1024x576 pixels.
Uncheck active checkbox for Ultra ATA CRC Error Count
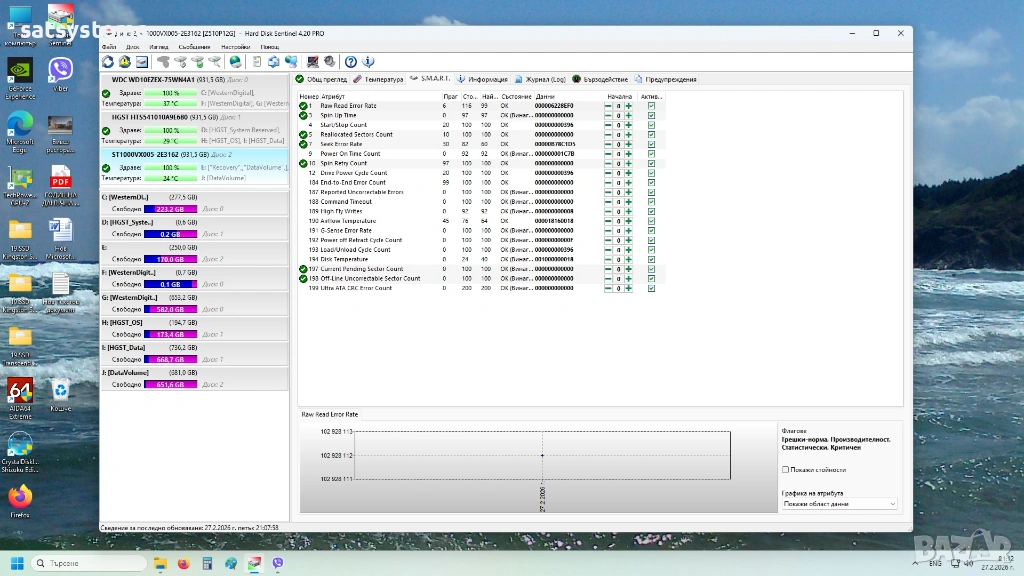tap(651, 288)
